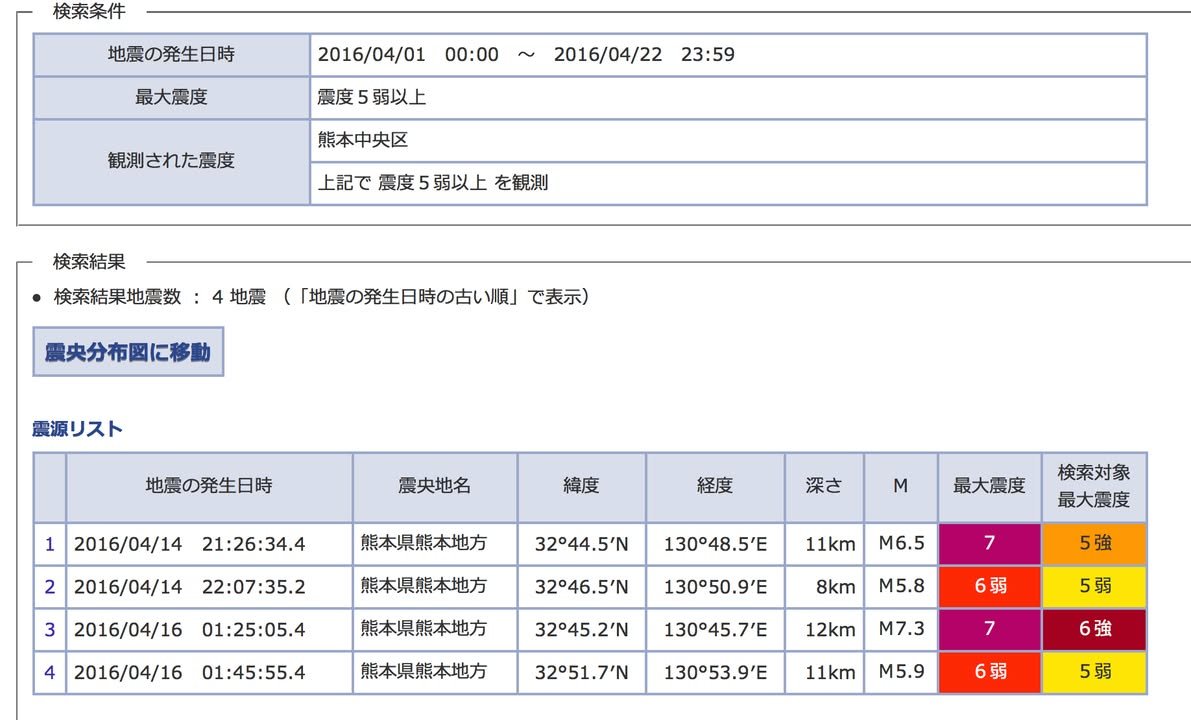Click the 熊本中央区 search condition value
The height and width of the screenshot is (720, 1191).
click(x=363, y=140)
